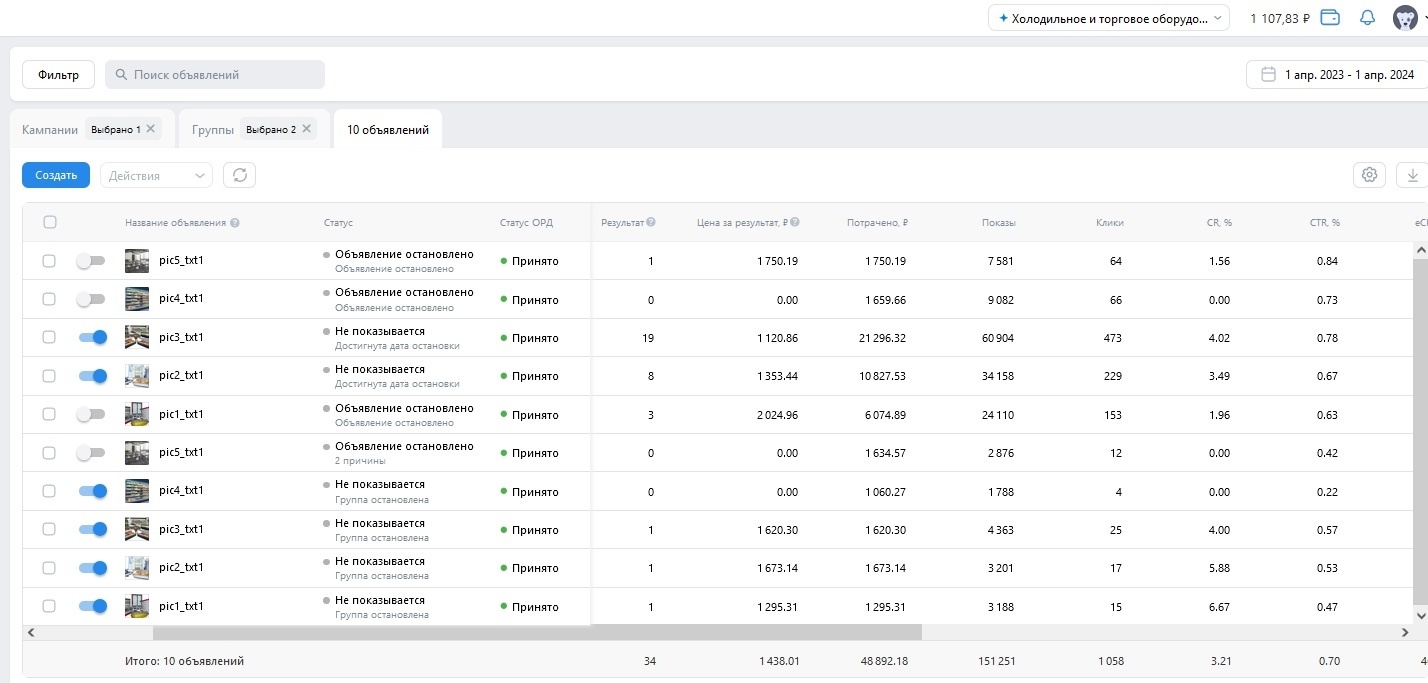Viewport: 1428px width, 683px height.
Task: Tick the select-all checkbox in header
Action: (x=50, y=222)
